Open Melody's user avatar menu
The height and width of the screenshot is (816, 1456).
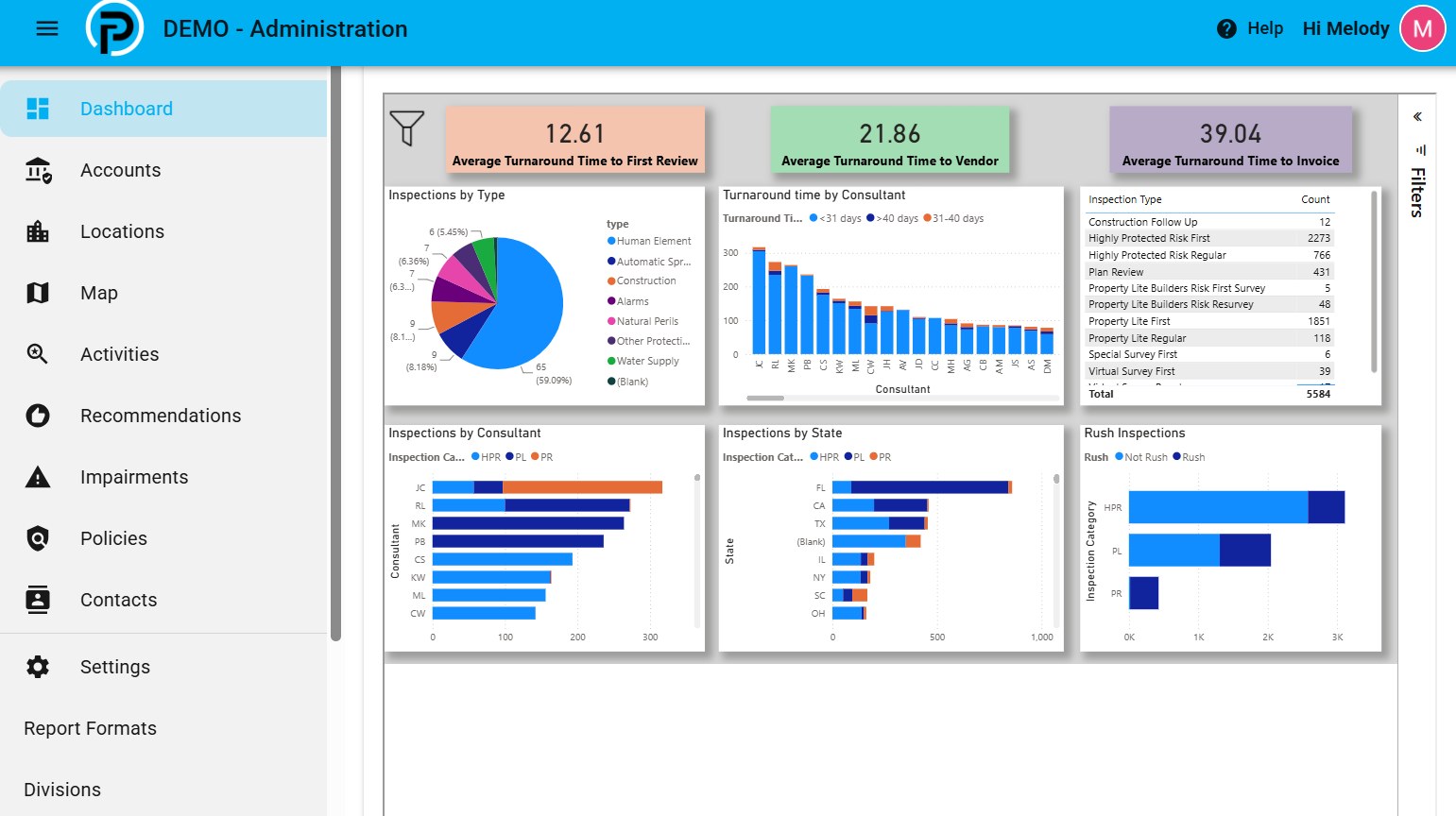click(x=1422, y=28)
